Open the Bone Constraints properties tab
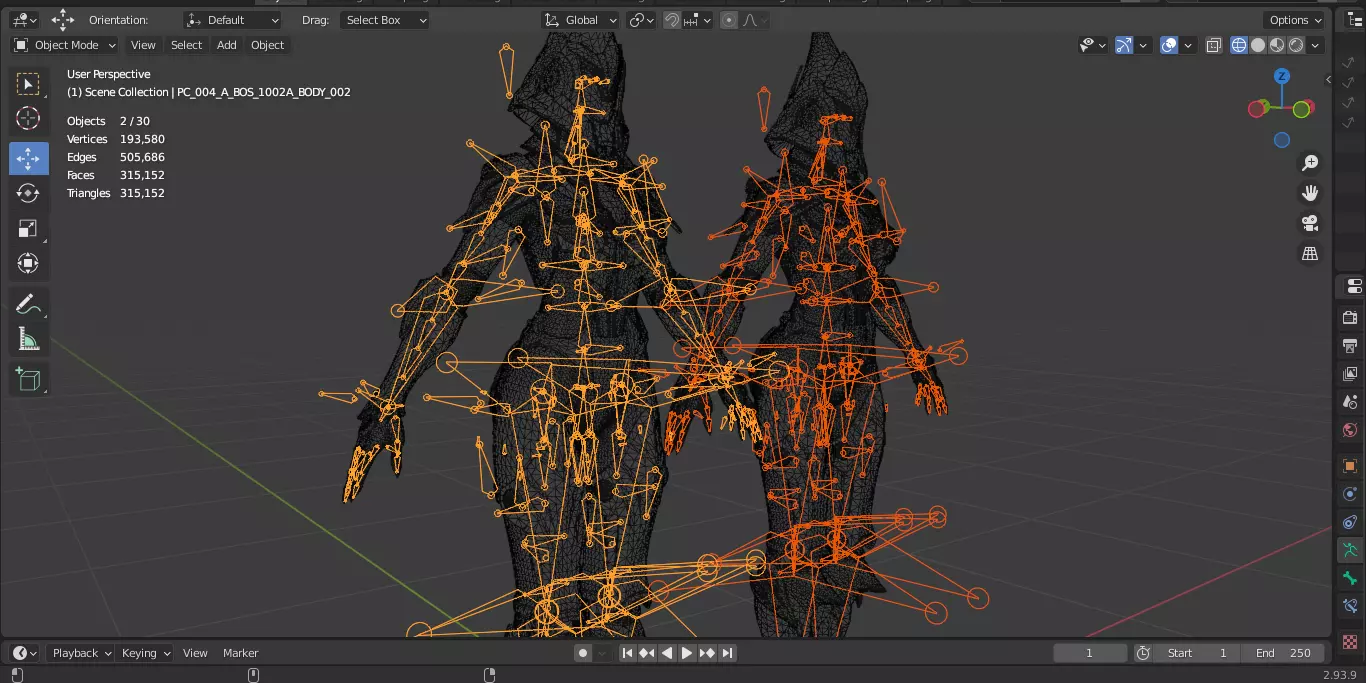Image resolution: width=1366 pixels, height=683 pixels. (x=1350, y=606)
